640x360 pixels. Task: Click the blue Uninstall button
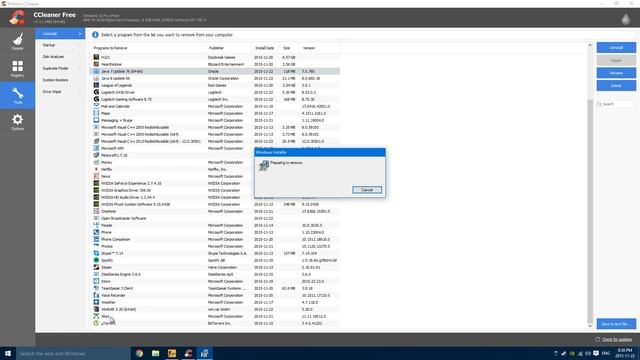coord(616,47)
